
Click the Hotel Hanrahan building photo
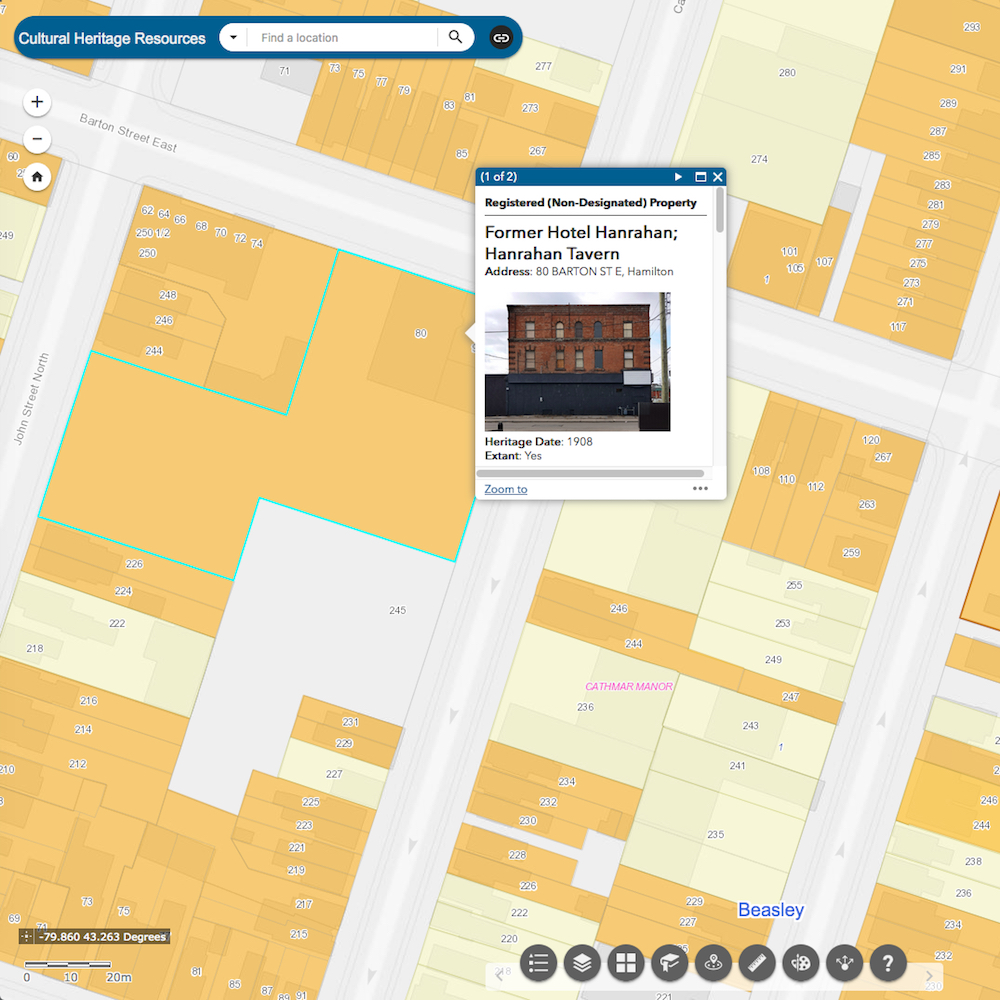(577, 361)
